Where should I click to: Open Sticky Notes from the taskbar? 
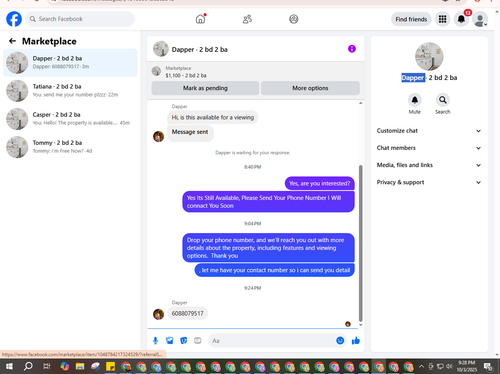110,367
